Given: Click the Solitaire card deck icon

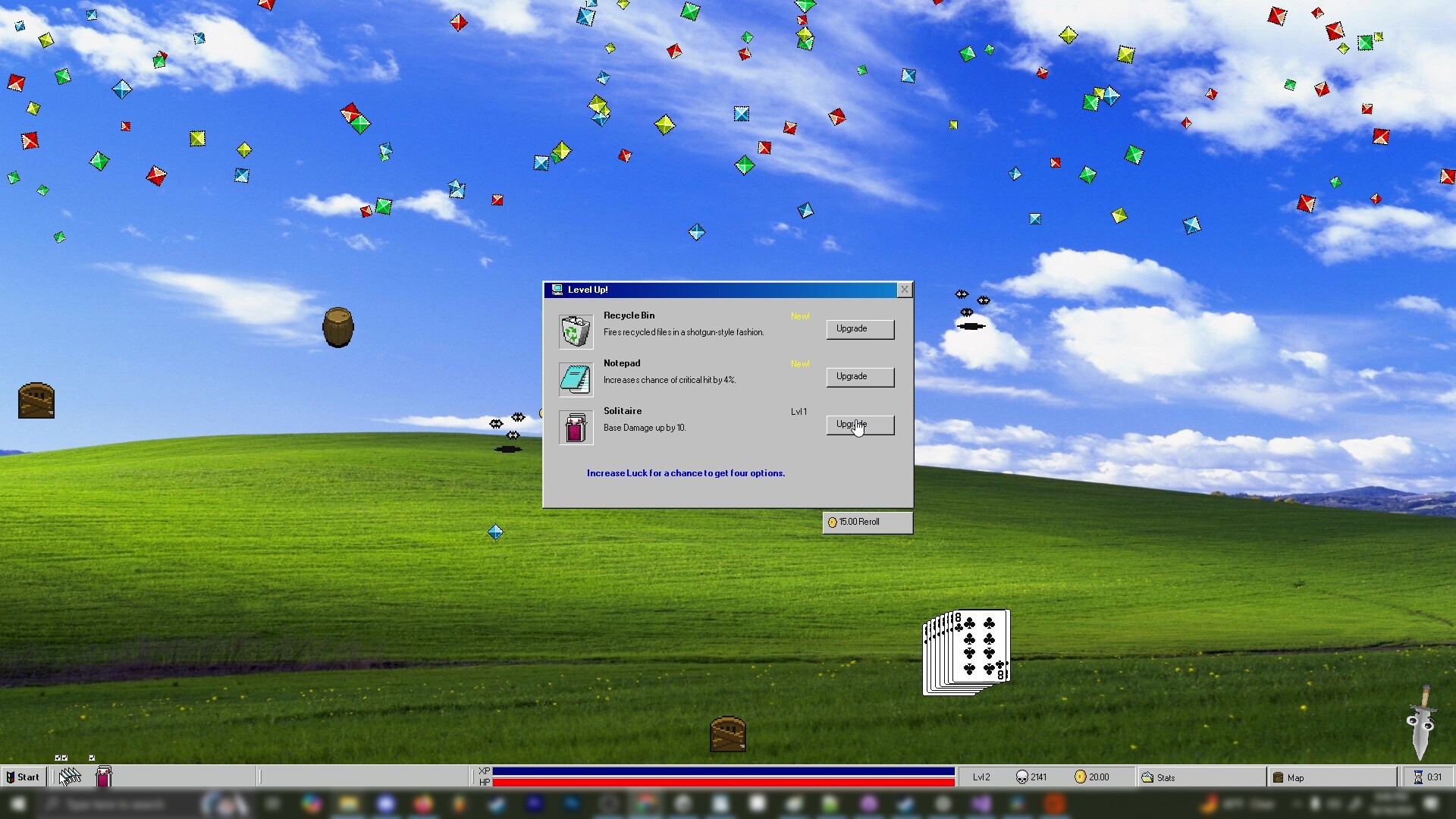Looking at the screenshot, I should click(x=576, y=427).
